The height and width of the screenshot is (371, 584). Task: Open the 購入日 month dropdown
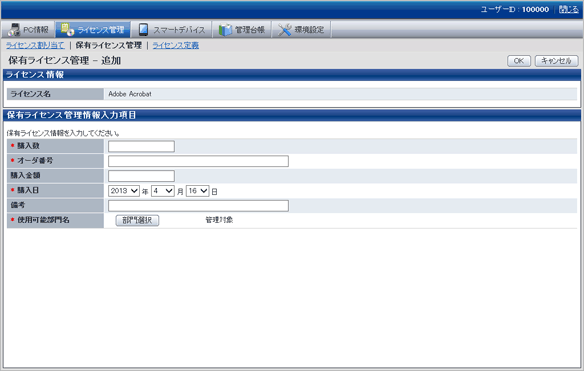(163, 191)
